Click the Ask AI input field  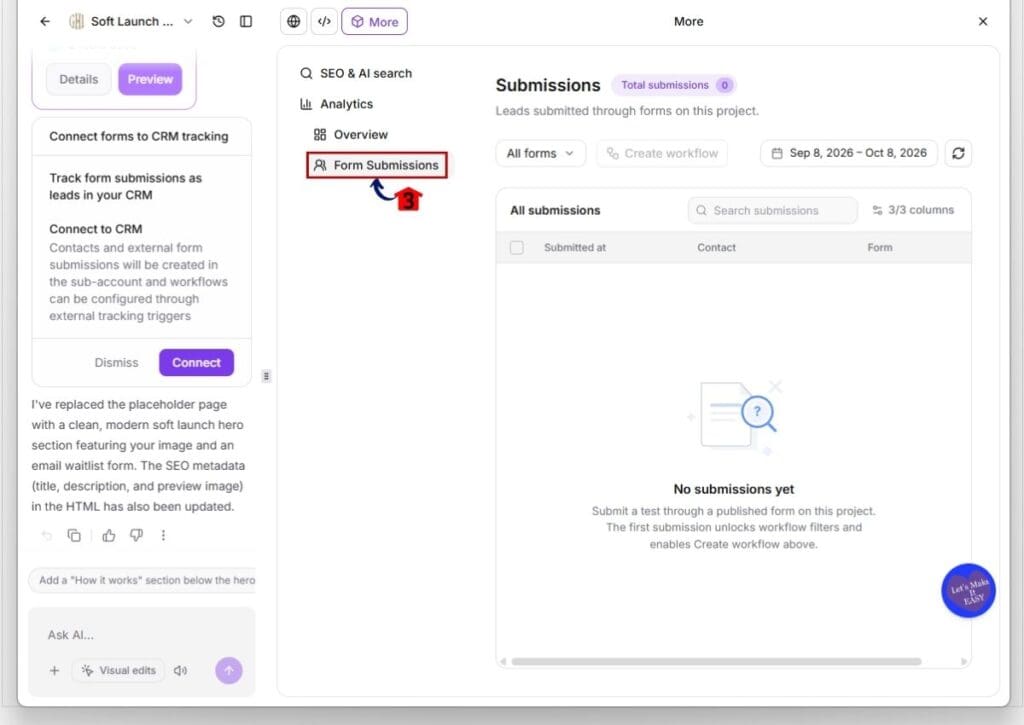coord(141,635)
